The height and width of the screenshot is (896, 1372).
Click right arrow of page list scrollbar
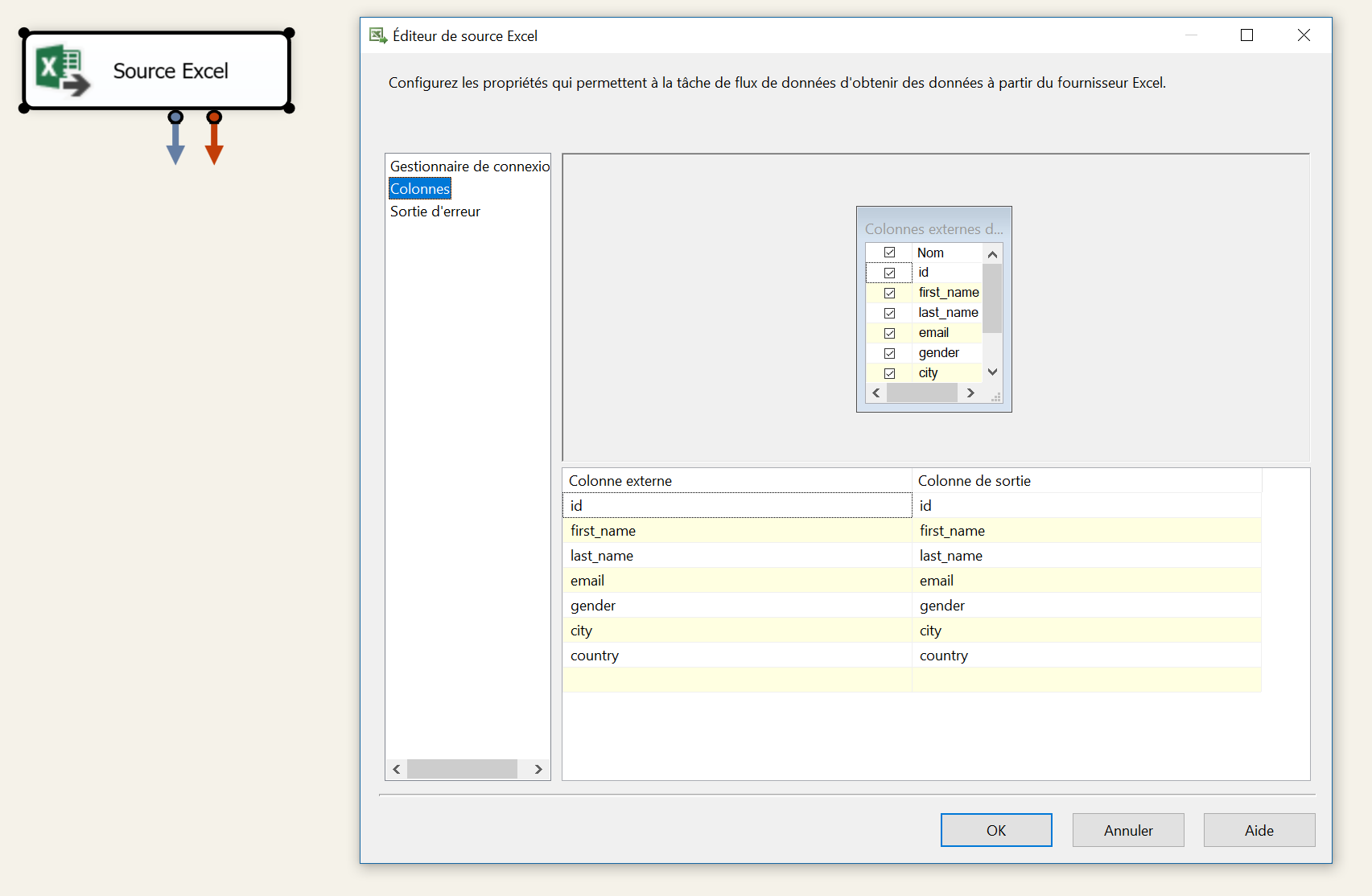(x=538, y=770)
